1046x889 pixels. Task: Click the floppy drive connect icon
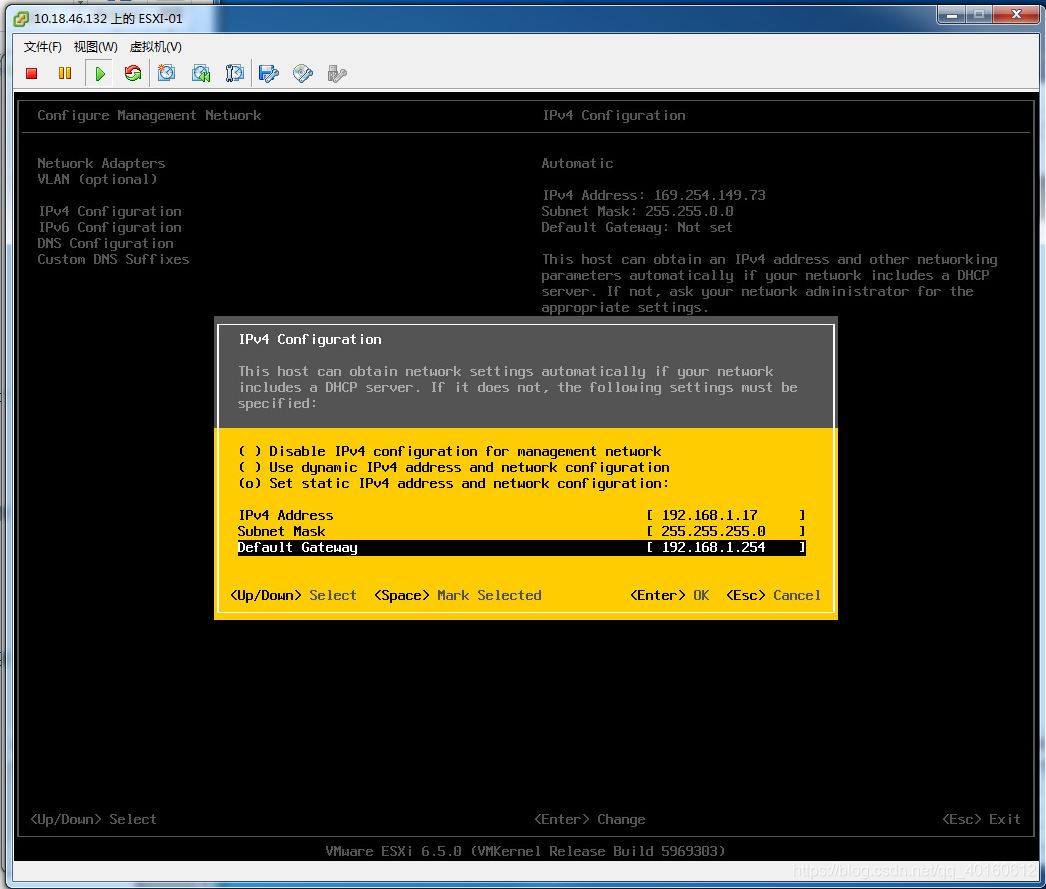(269, 73)
